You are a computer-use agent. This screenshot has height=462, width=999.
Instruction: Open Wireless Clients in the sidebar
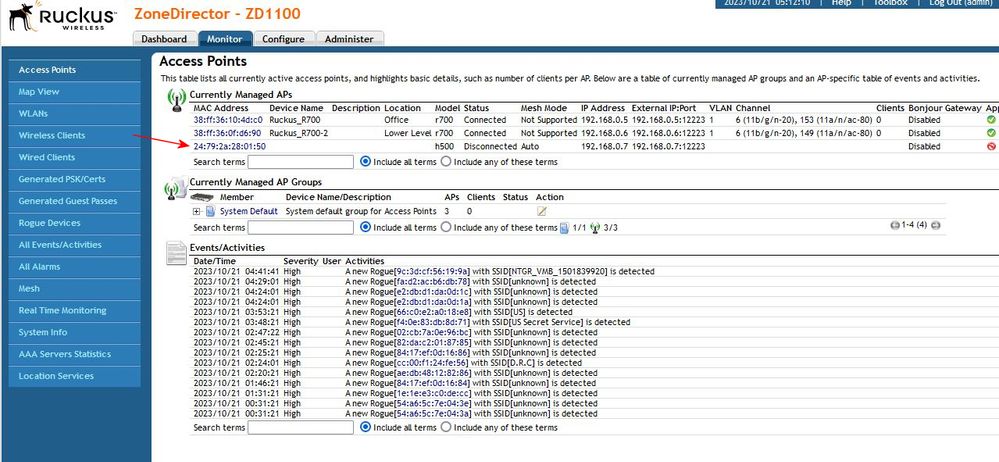[x=52, y=135]
